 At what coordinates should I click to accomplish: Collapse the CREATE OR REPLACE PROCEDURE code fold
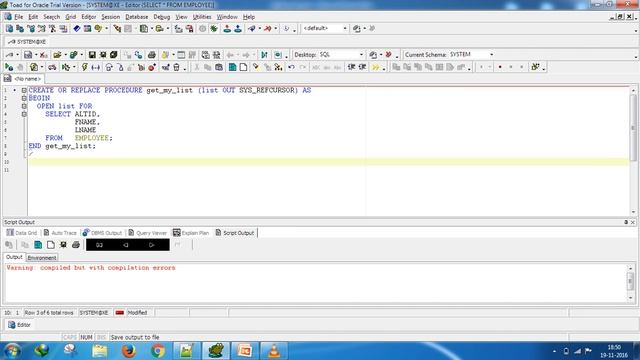[x=24, y=90]
